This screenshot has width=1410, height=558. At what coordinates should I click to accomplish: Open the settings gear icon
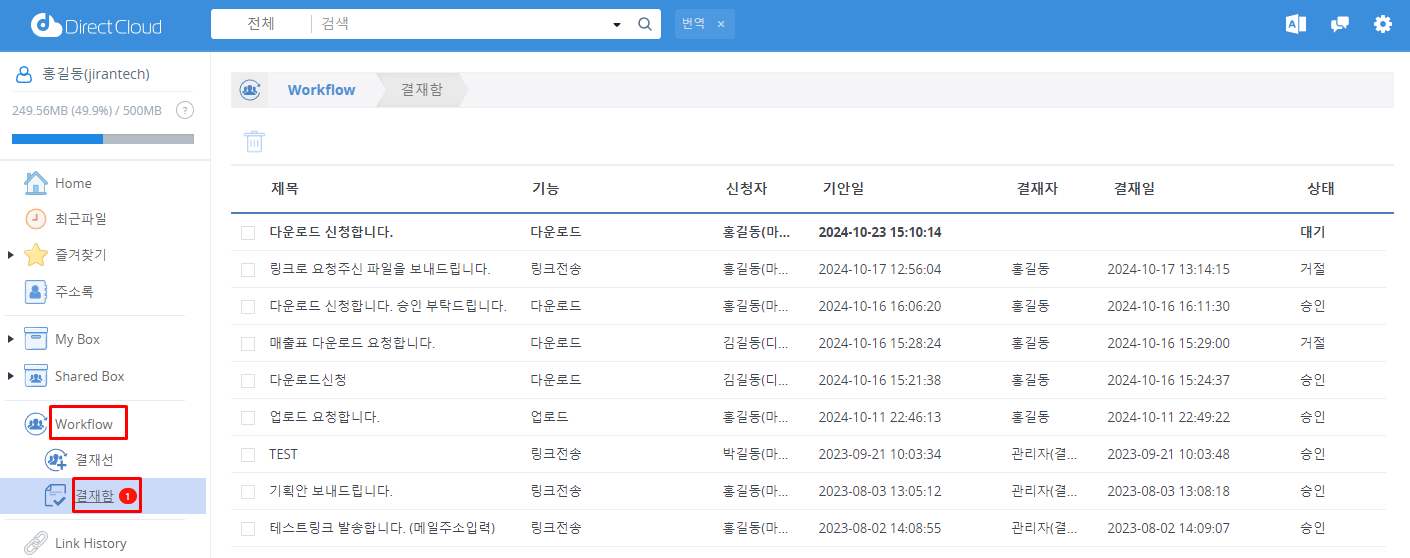(x=1382, y=25)
